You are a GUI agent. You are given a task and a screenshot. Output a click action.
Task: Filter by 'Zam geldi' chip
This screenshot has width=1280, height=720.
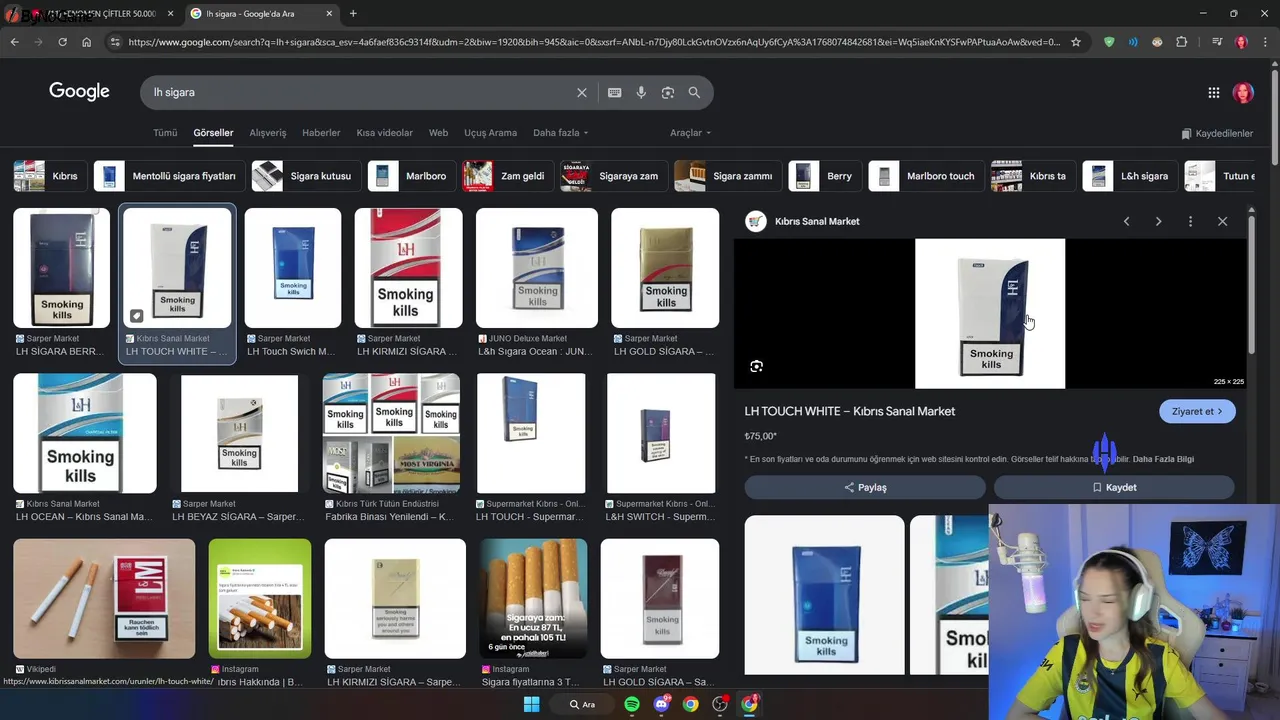(x=507, y=176)
